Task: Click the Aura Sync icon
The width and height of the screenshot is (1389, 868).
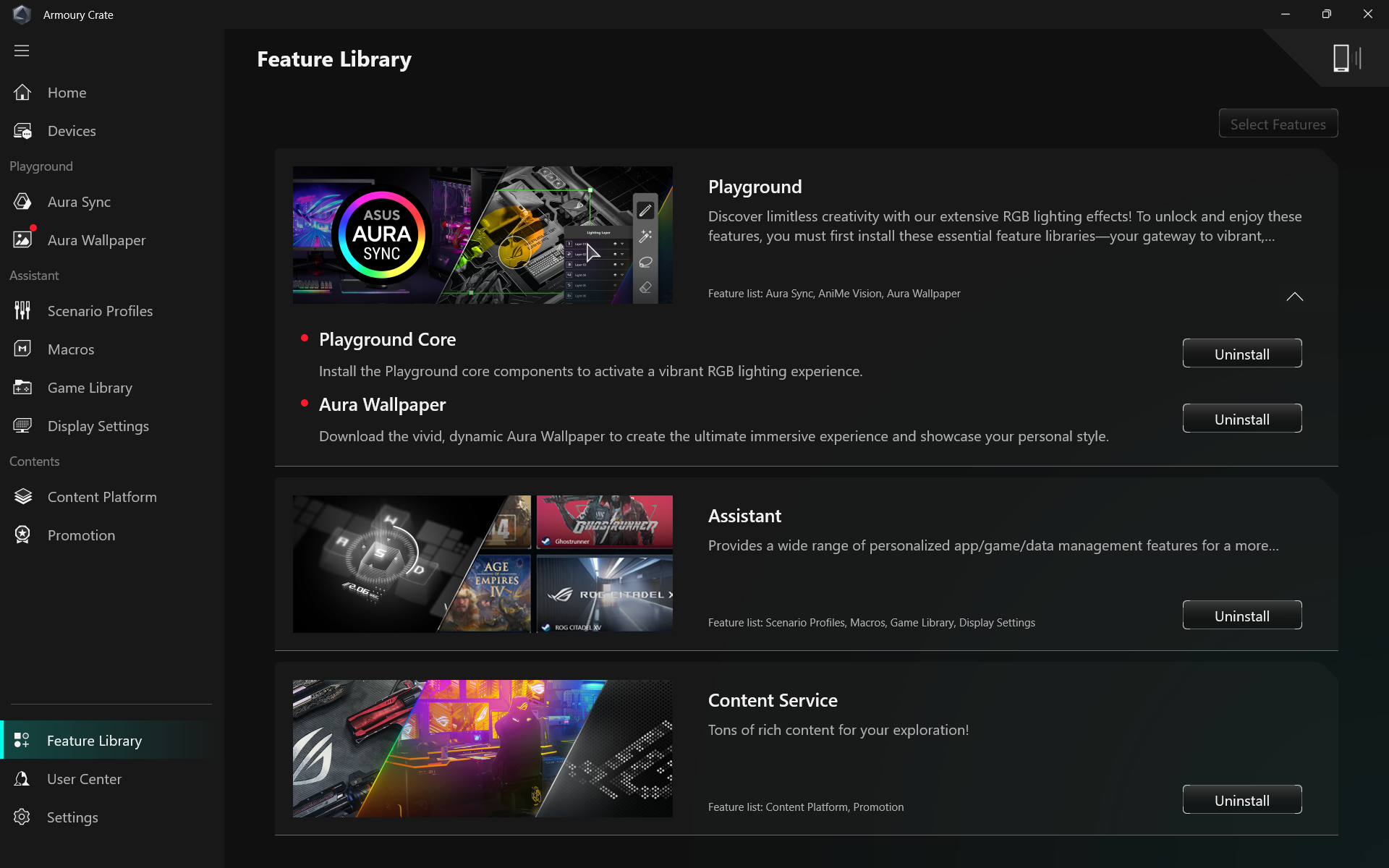Action: click(22, 202)
